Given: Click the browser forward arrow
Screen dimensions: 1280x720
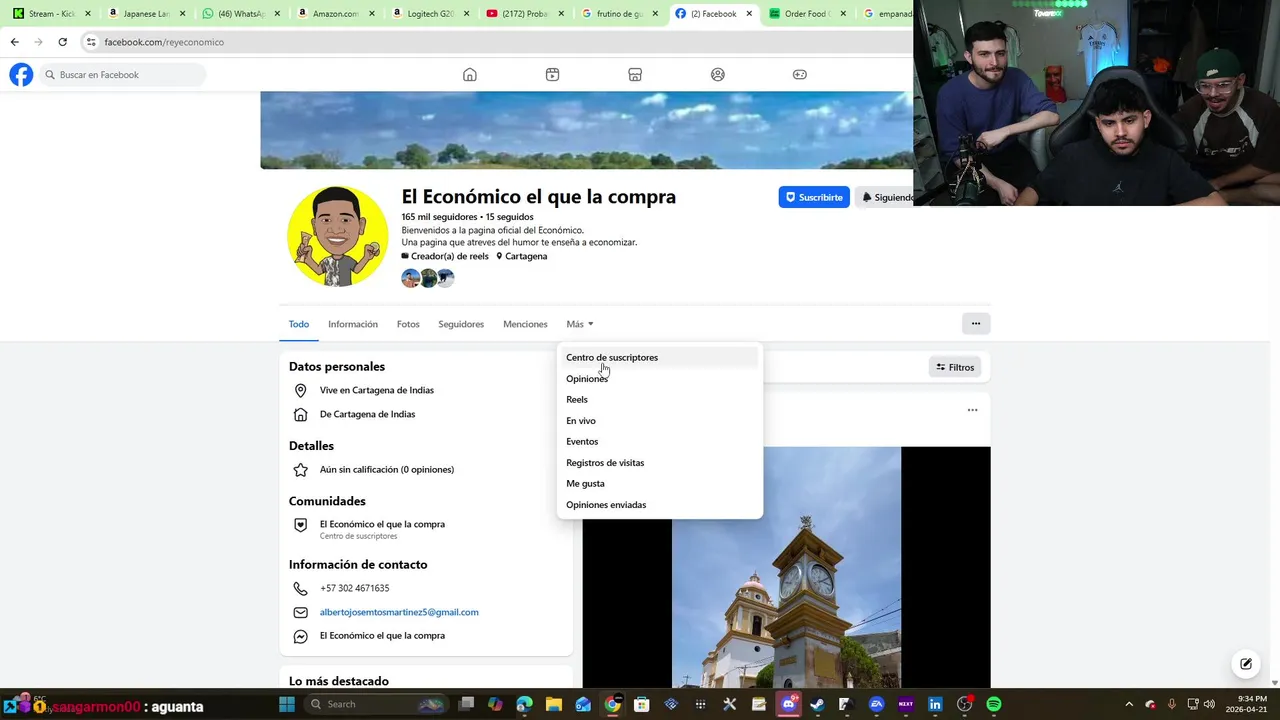Looking at the screenshot, I should pyautogui.click(x=38, y=42).
